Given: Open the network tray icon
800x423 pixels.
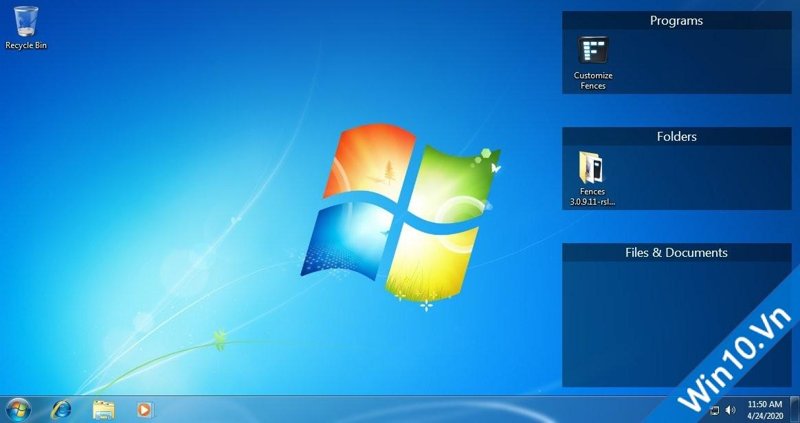Looking at the screenshot, I should point(715,410).
